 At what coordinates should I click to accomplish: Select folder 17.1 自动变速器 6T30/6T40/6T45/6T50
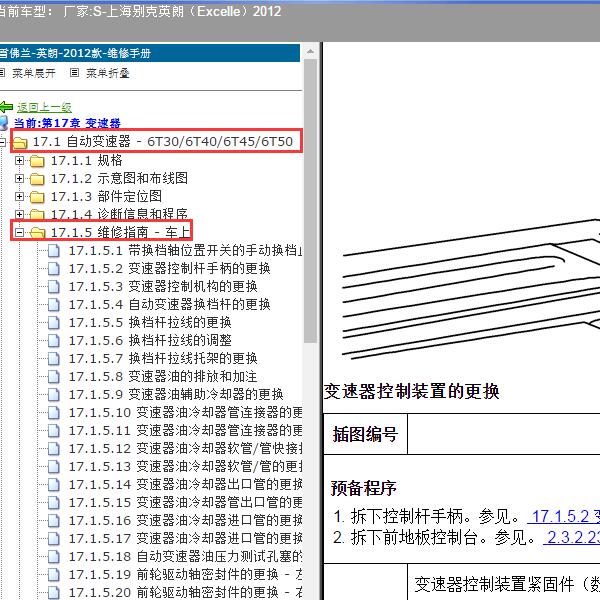[x=163, y=142]
